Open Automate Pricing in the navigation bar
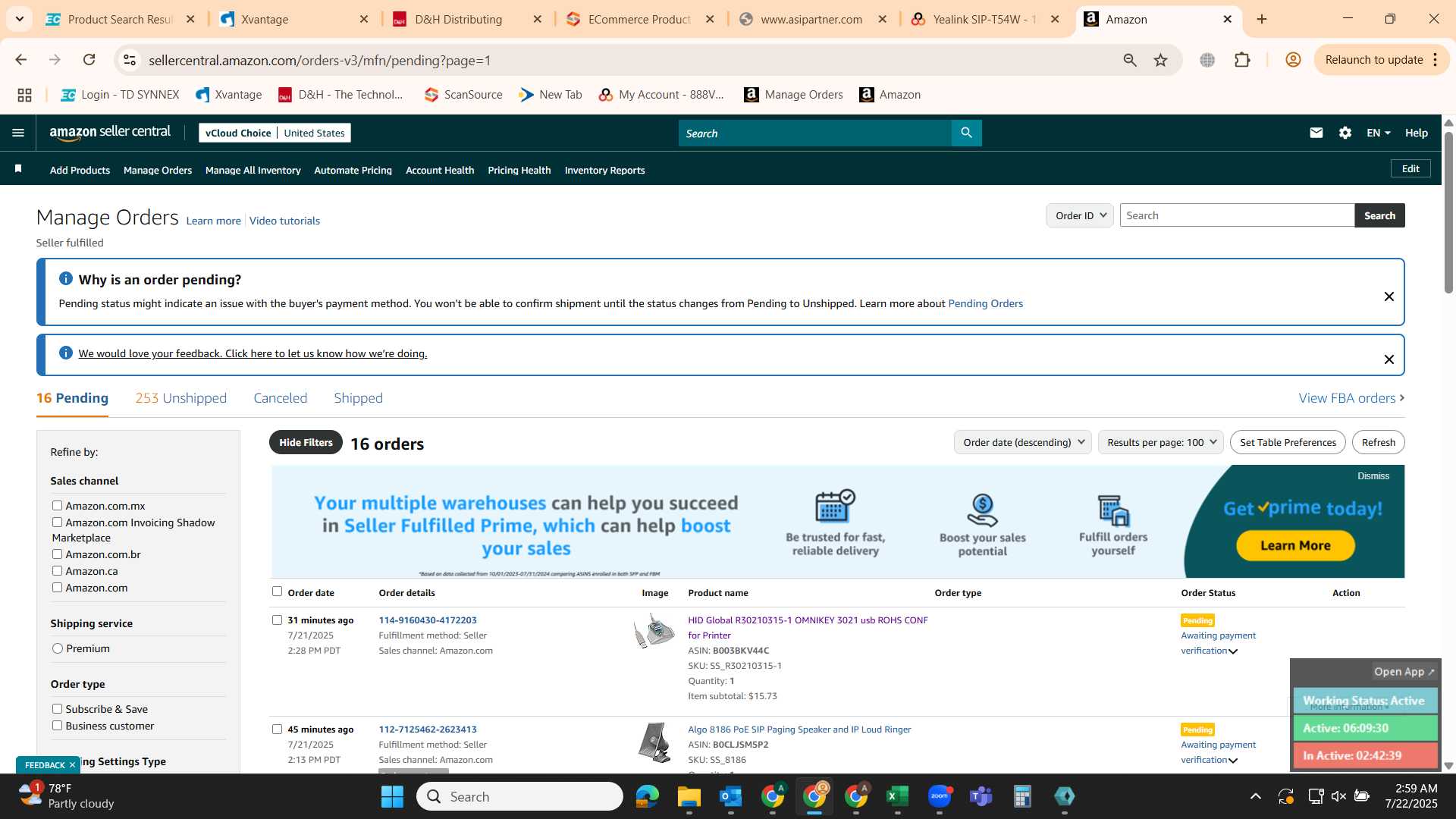This screenshot has height=819, width=1456. pyautogui.click(x=353, y=170)
